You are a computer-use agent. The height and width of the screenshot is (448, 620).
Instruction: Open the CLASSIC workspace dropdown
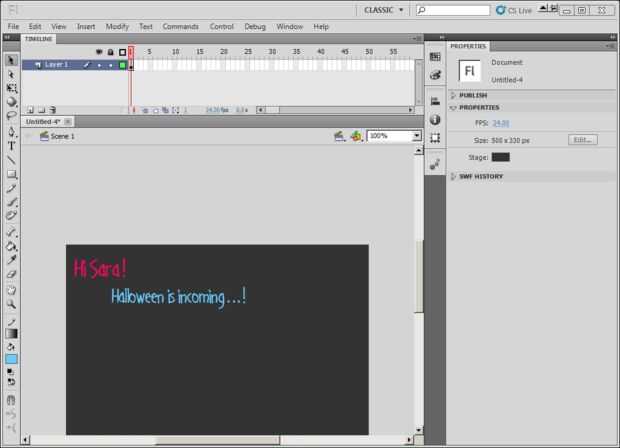pos(384,10)
